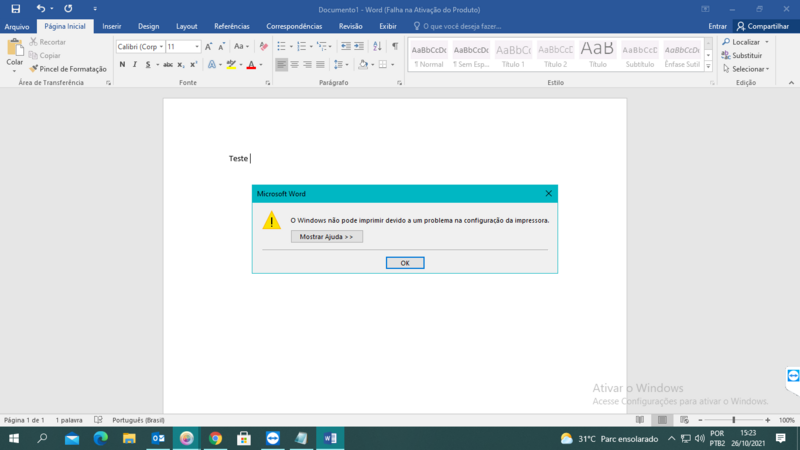This screenshot has height=450, width=800.
Task: Adjust the zoom slider handle
Action: click(x=734, y=420)
